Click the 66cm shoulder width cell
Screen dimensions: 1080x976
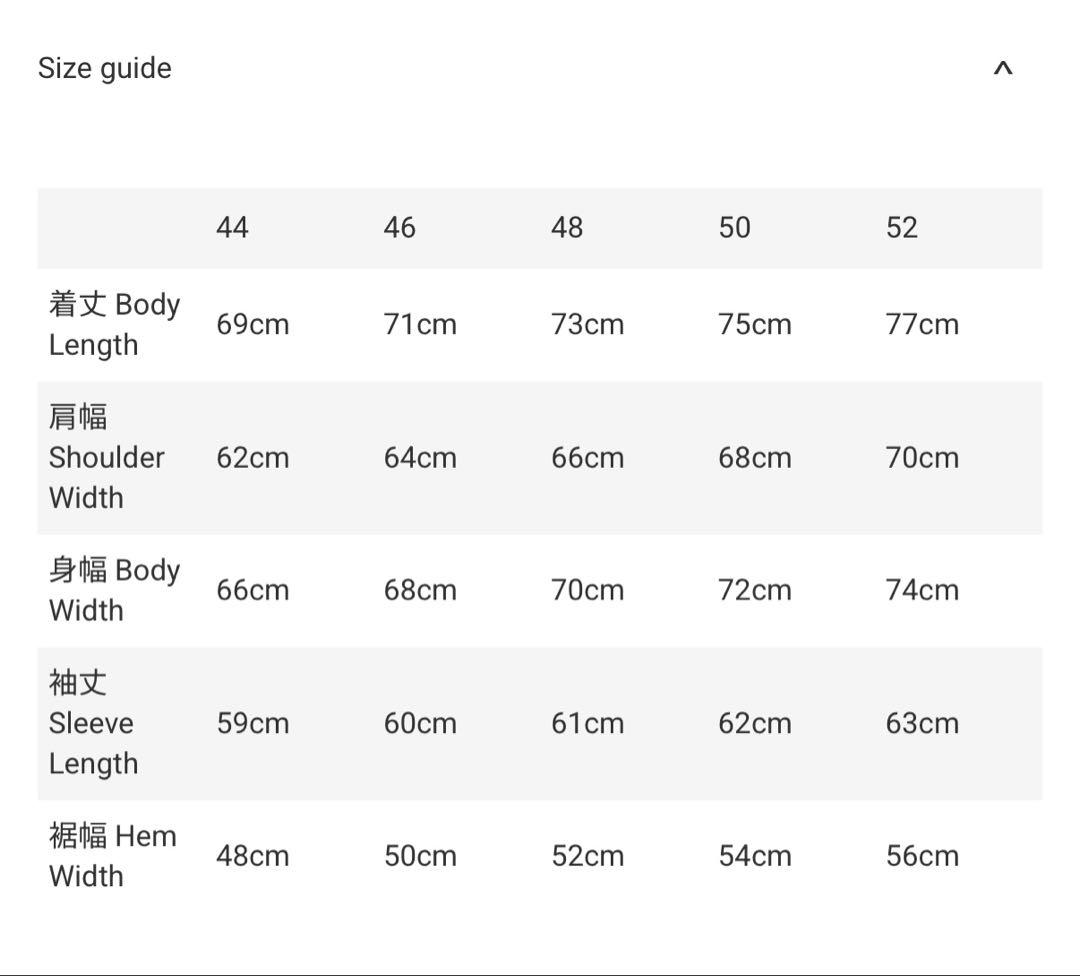click(587, 458)
